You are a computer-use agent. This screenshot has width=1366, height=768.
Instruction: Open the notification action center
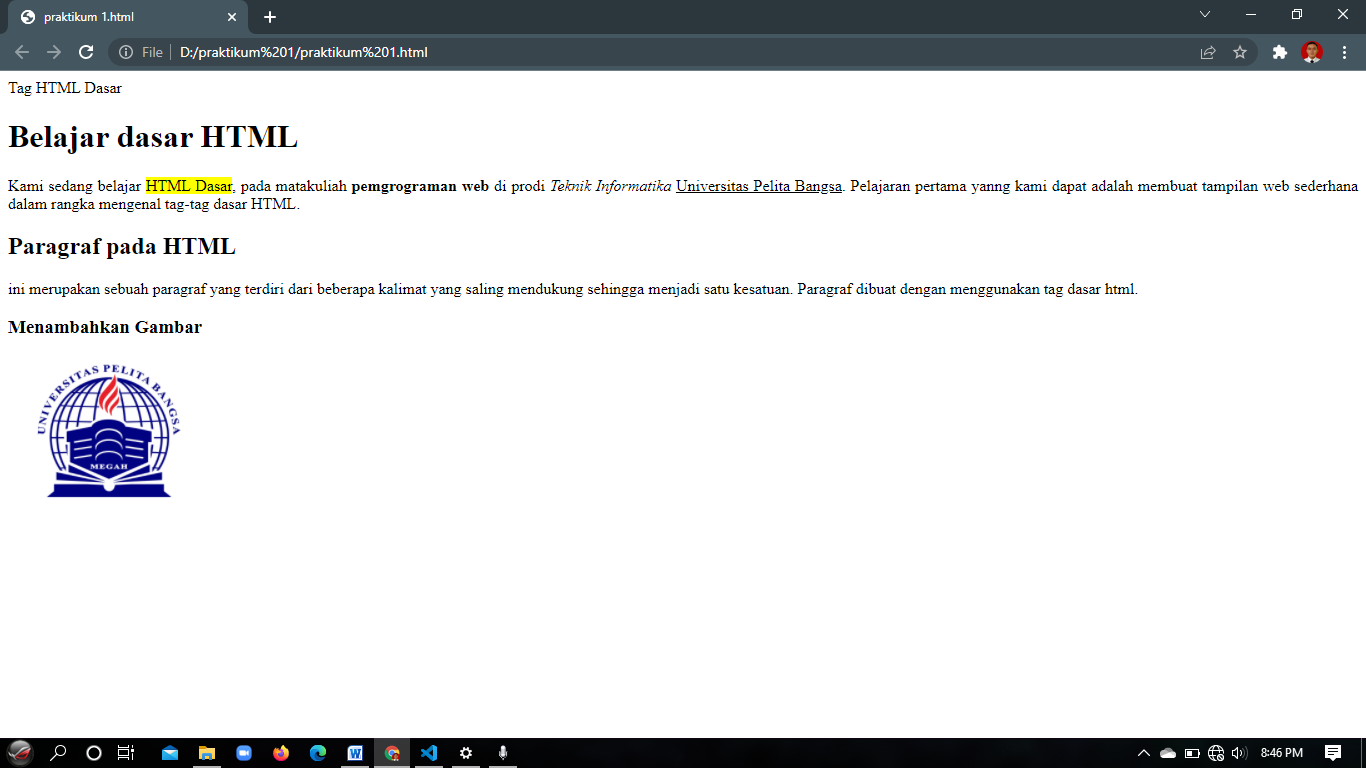click(1333, 753)
